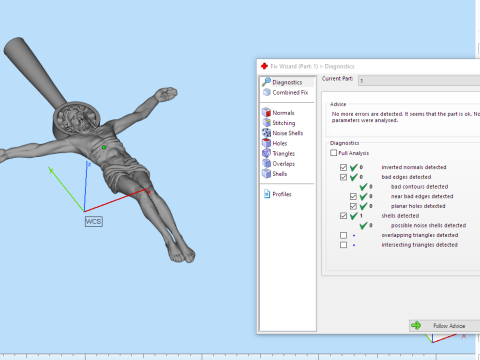Switch to the Diagnostics menu item

[x=287, y=82]
